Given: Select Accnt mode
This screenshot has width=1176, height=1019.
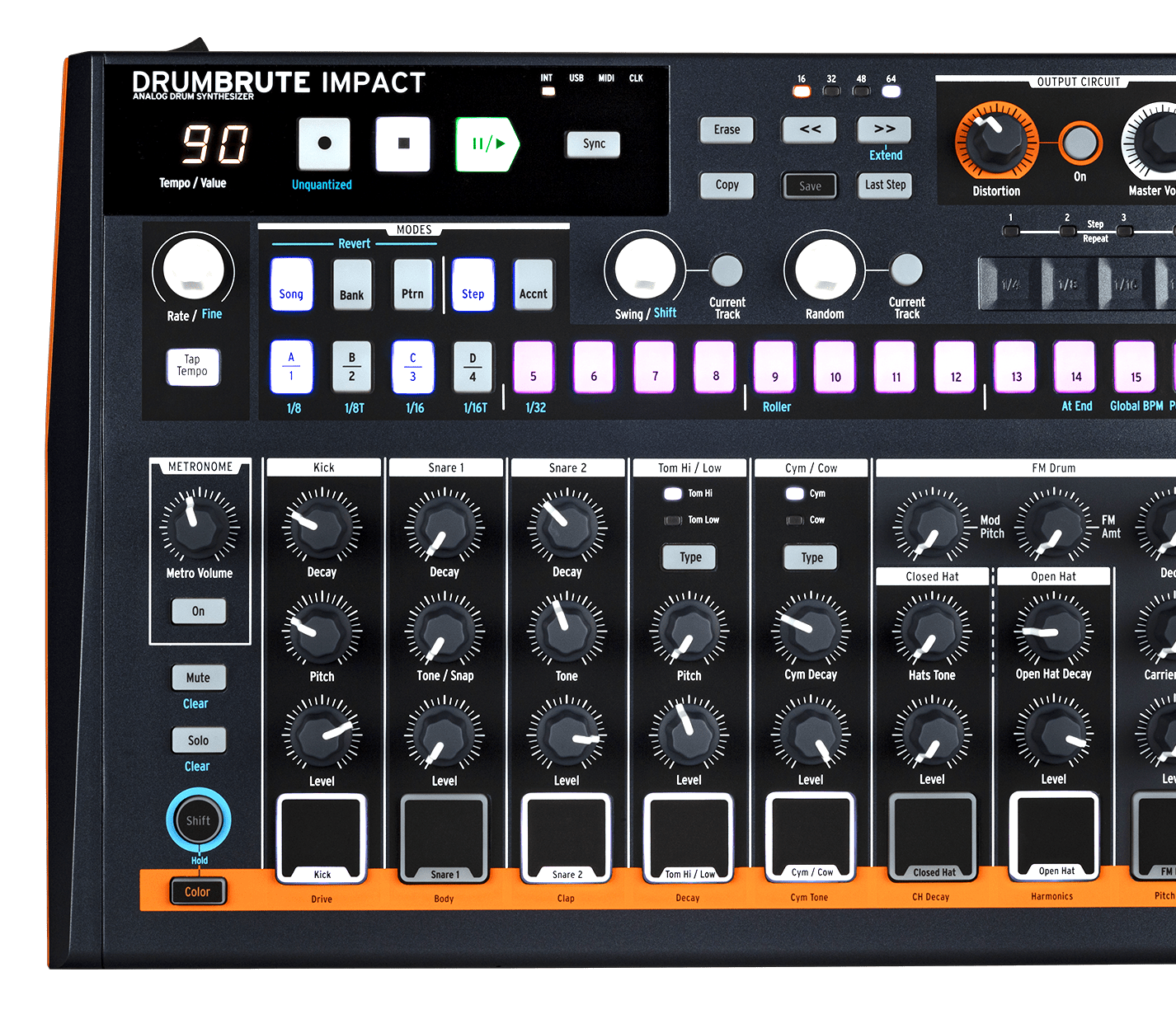Looking at the screenshot, I should coord(533,284).
